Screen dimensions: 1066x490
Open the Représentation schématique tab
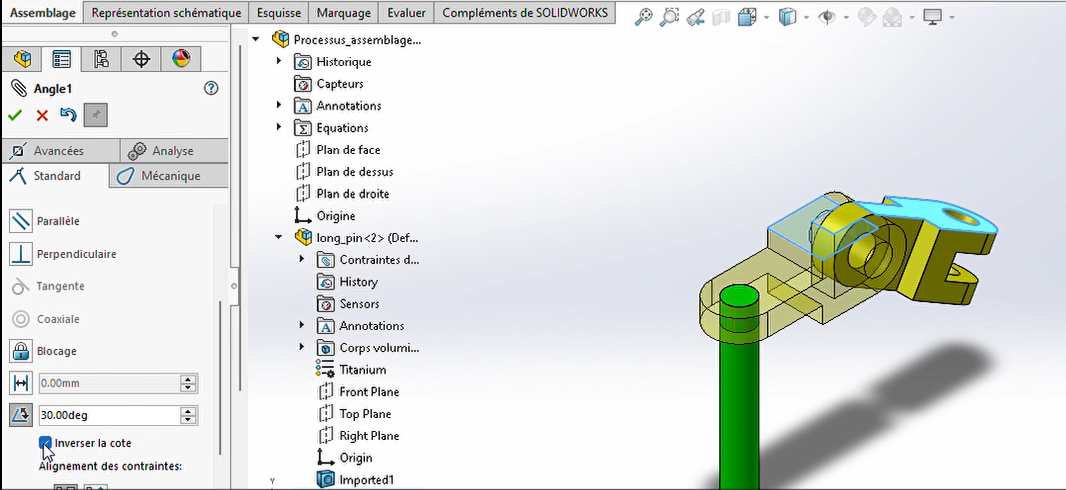[167, 12]
